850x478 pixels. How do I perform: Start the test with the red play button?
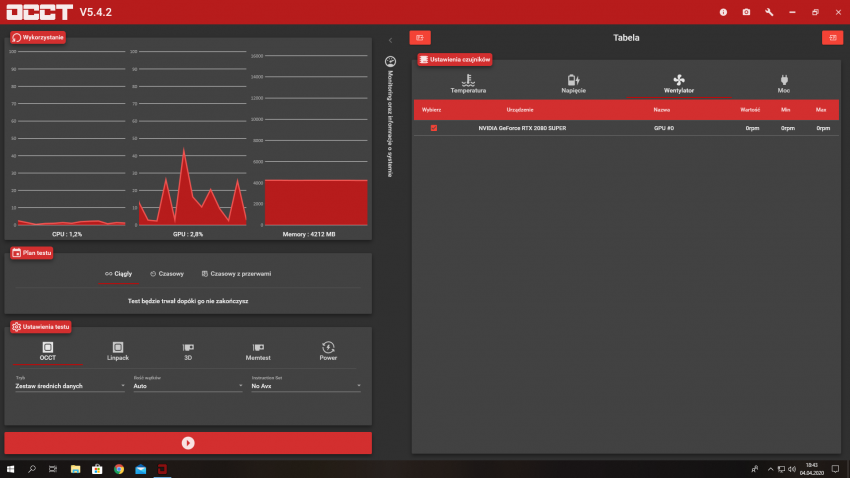188,443
